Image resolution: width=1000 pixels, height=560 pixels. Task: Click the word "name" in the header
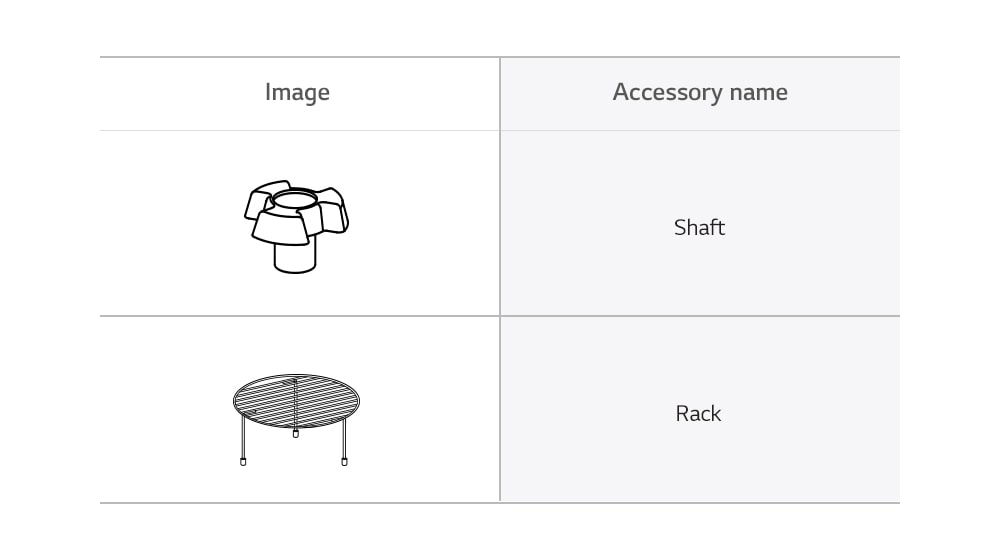click(758, 93)
